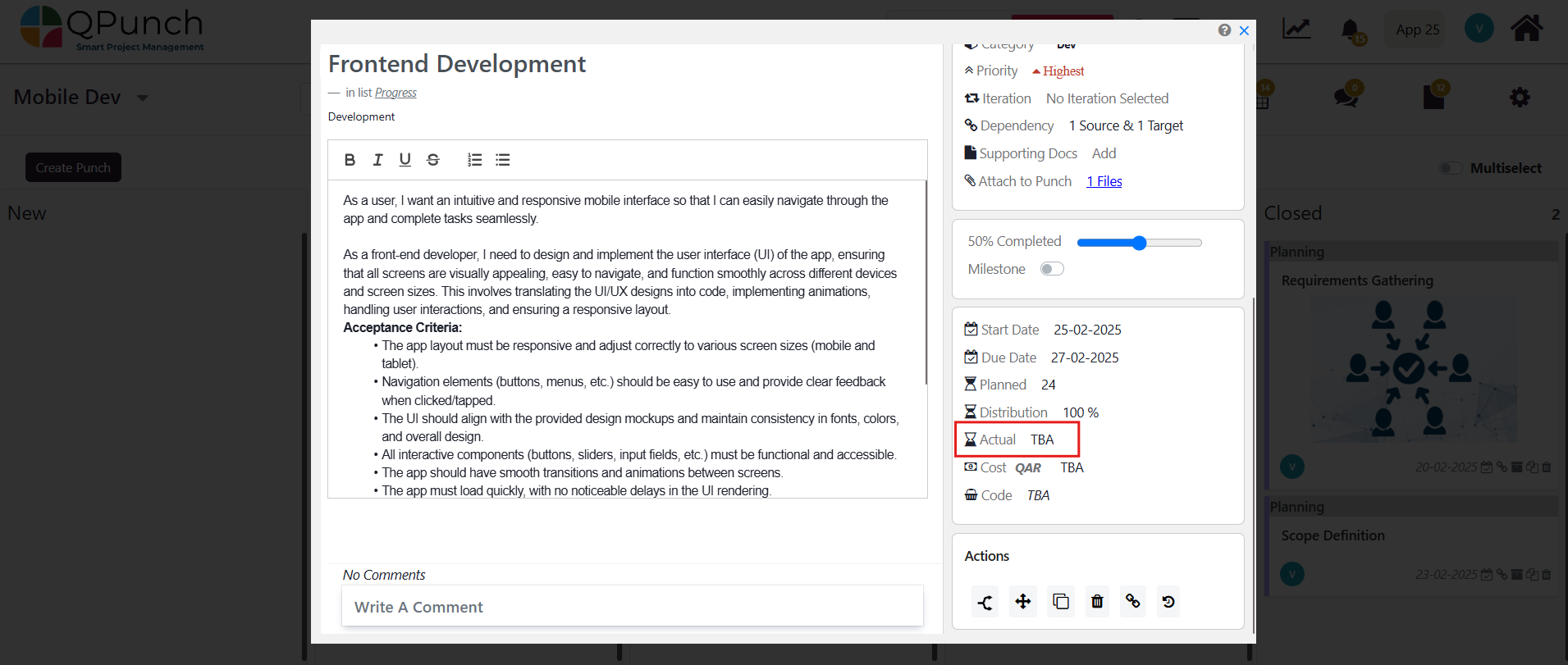This screenshot has height=665, width=1568.
Task: Toggle underline formatting in the editor
Action: (x=405, y=160)
